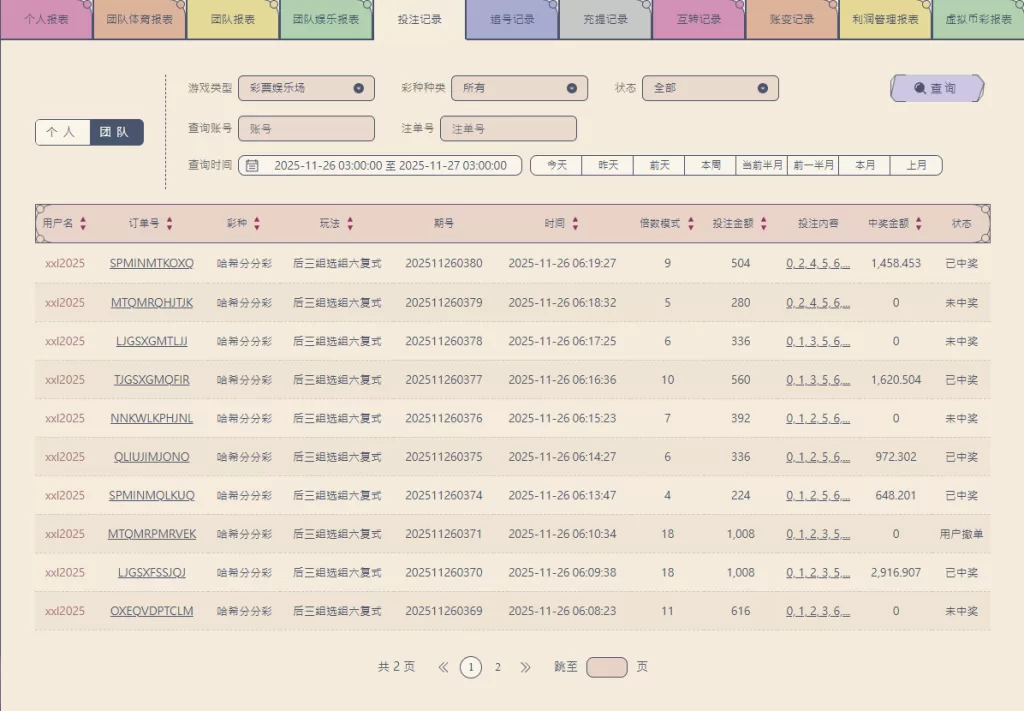1024x711 pixels.
Task: Click the 注单号 input field
Action: coord(508,129)
